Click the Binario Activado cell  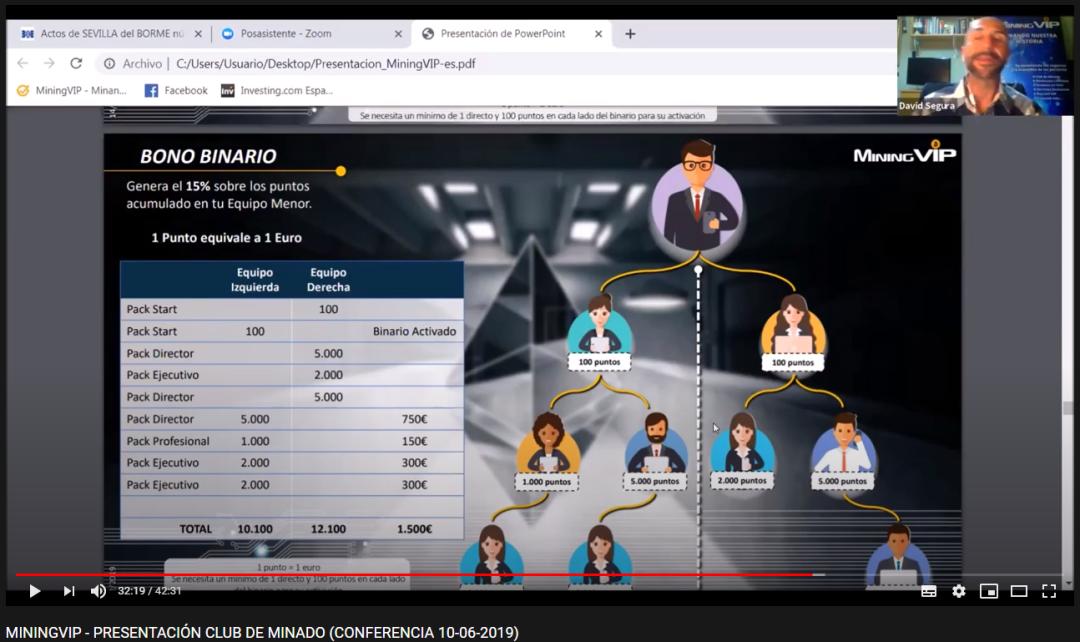pyautogui.click(x=415, y=331)
